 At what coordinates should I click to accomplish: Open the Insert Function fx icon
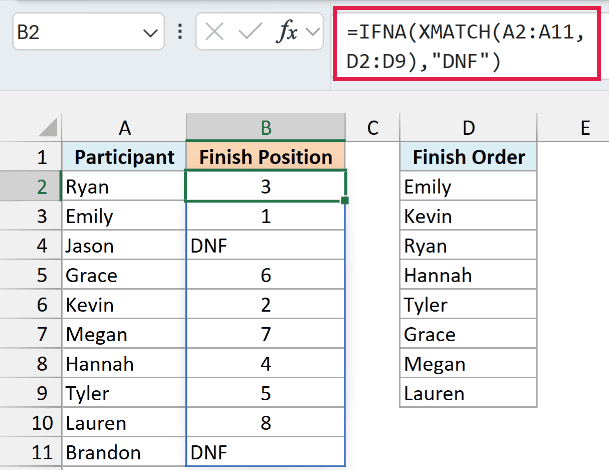287,31
